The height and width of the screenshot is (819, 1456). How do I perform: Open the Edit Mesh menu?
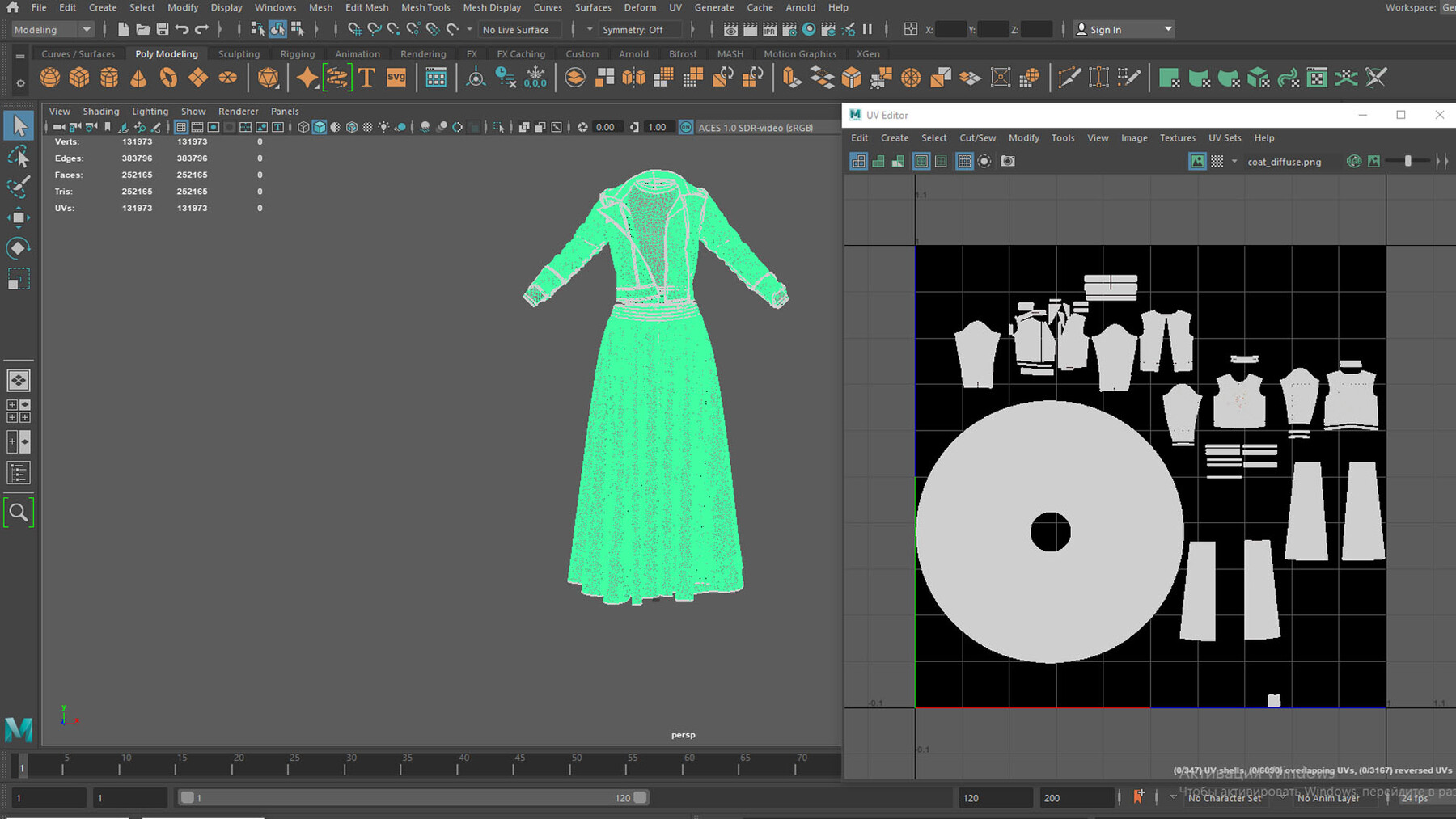[366, 7]
